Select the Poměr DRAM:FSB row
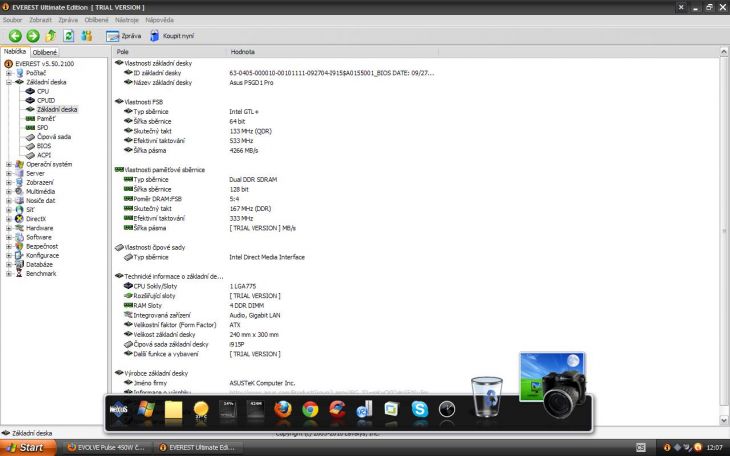Viewport: 730px width, 456px height. click(x=275, y=199)
